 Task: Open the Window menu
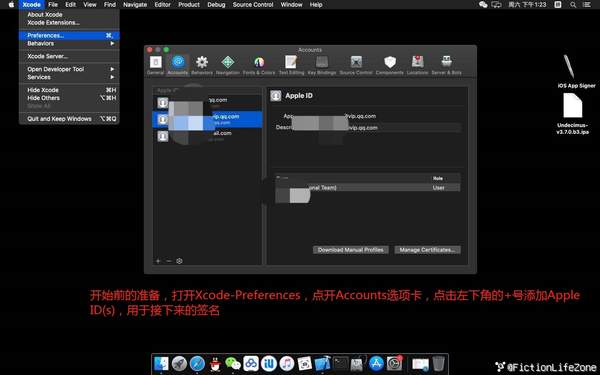tap(291, 5)
